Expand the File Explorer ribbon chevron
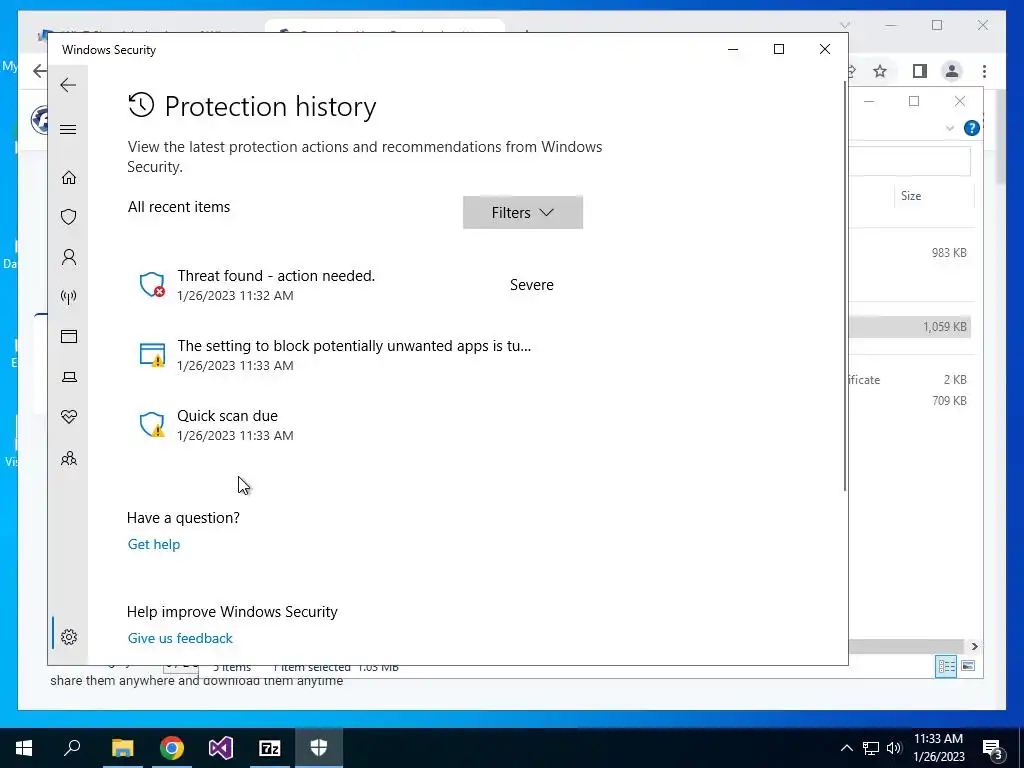 pyautogui.click(x=950, y=128)
